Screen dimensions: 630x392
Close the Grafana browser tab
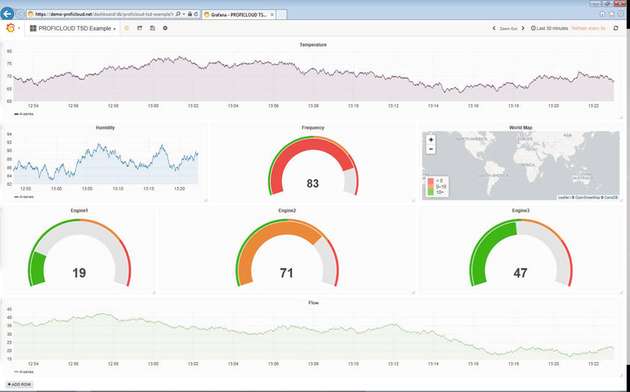(272, 14)
